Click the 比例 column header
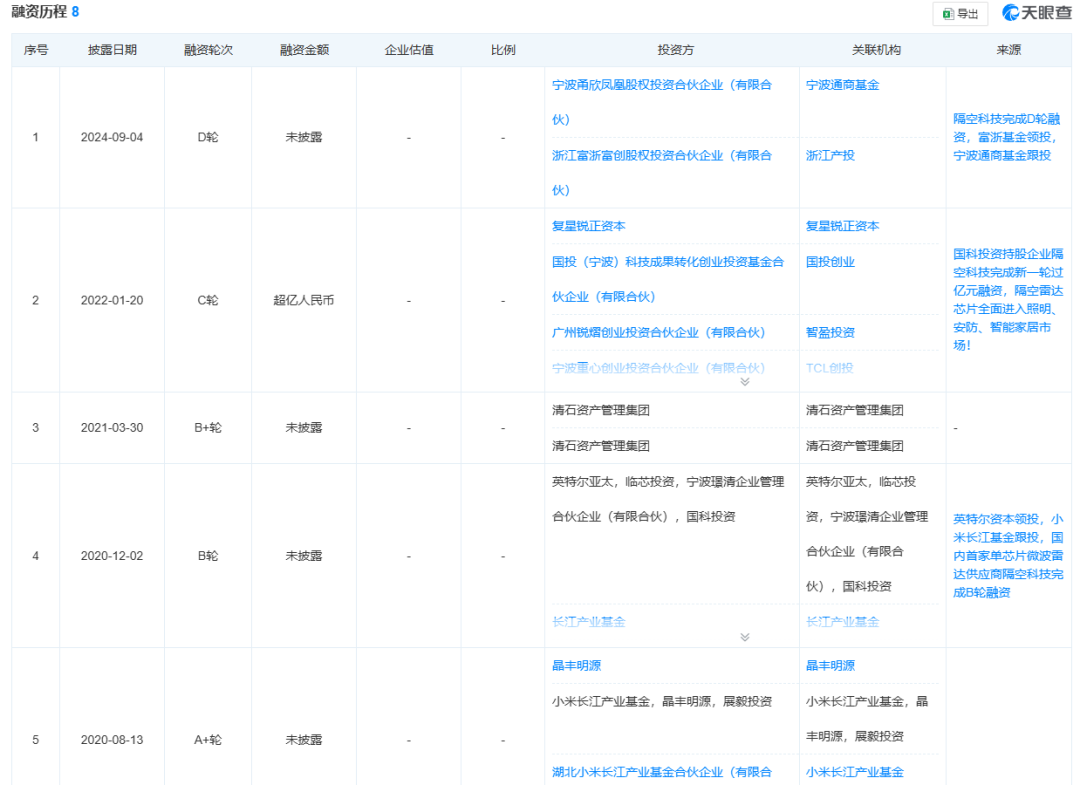This screenshot has height=785, width=1080. [x=503, y=50]
